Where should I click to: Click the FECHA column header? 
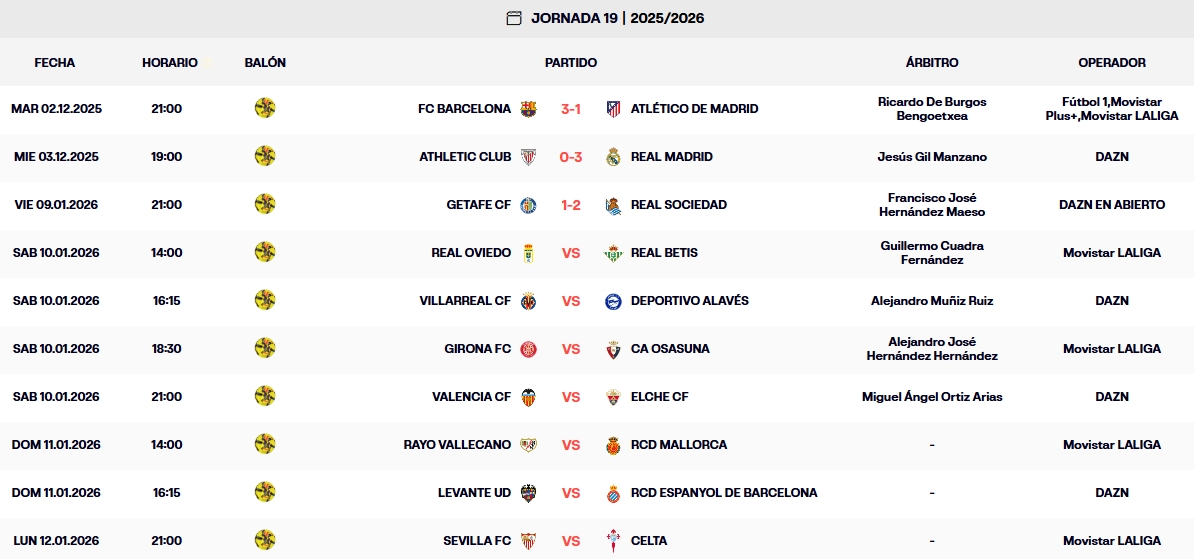55,62
